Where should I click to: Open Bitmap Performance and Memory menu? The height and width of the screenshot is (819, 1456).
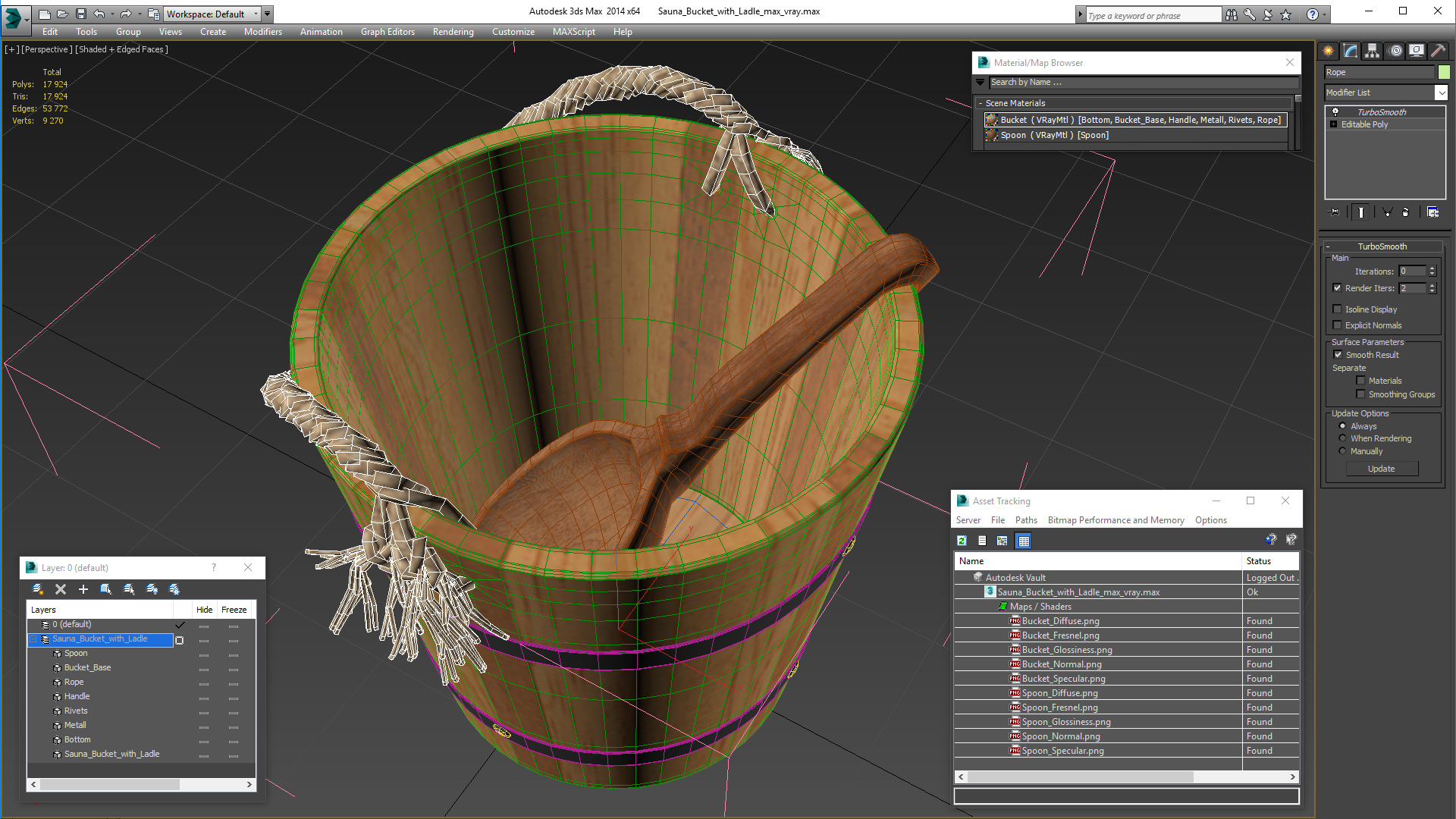pyautogui.click(x=1116, y=520)
